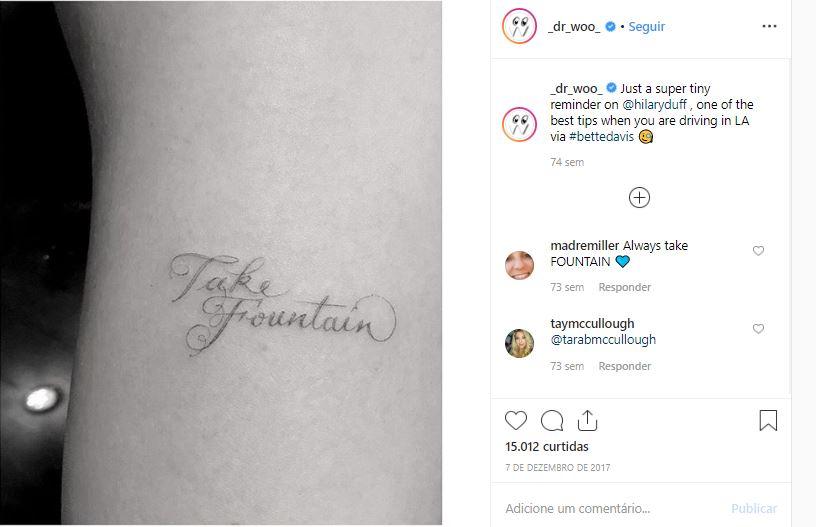Click the Seguir follow link

(646, 27)
